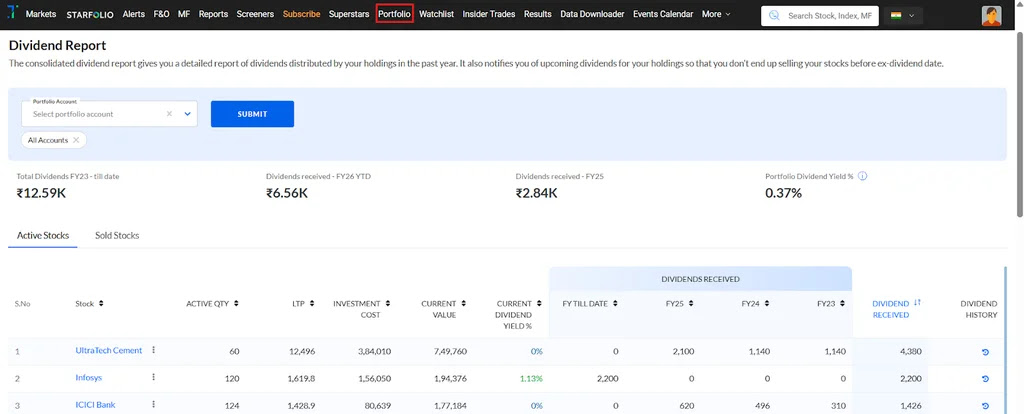Go to STARFOLIO
This screenshot has height=414, width=1024.
[90, 14]
